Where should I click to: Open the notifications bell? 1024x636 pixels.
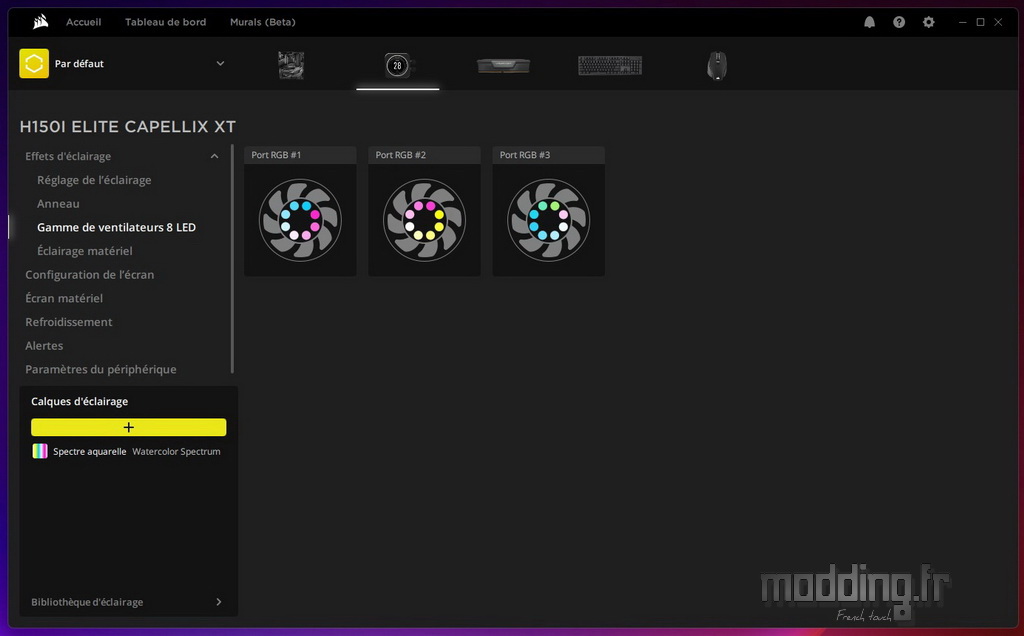click(869, 22)
